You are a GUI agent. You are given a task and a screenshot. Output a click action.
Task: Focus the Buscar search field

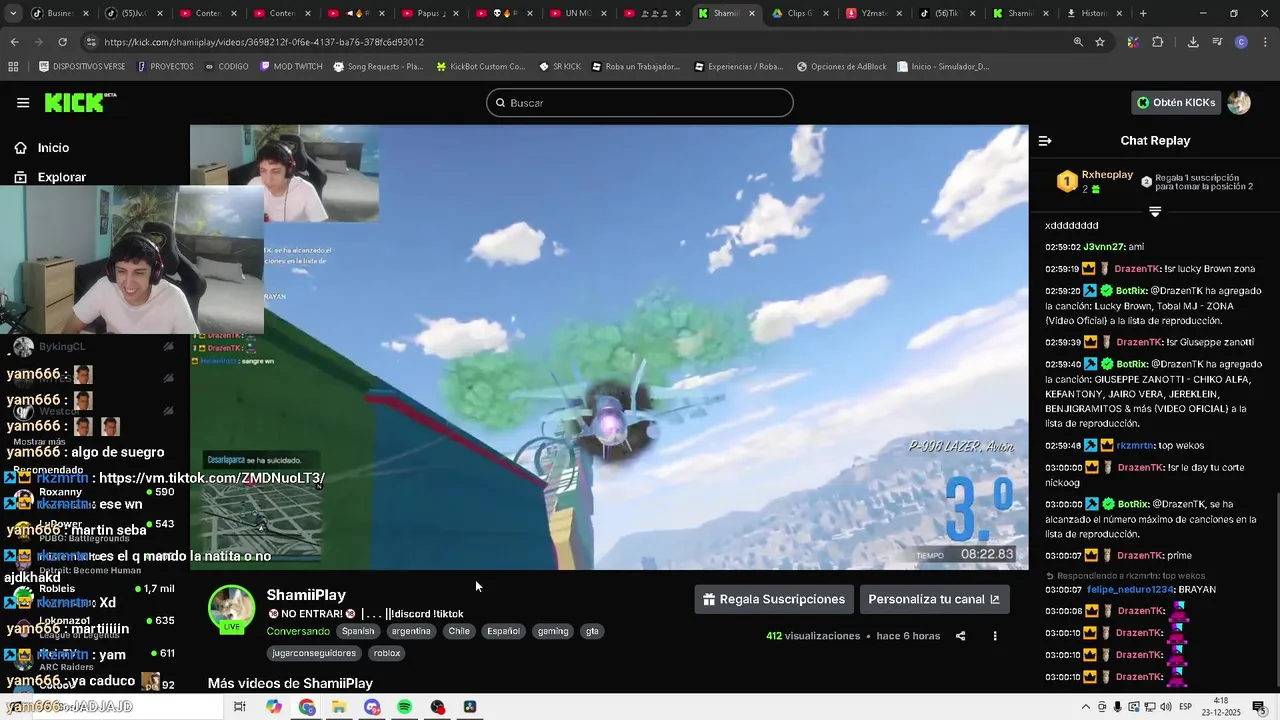(x=640, y=103)
